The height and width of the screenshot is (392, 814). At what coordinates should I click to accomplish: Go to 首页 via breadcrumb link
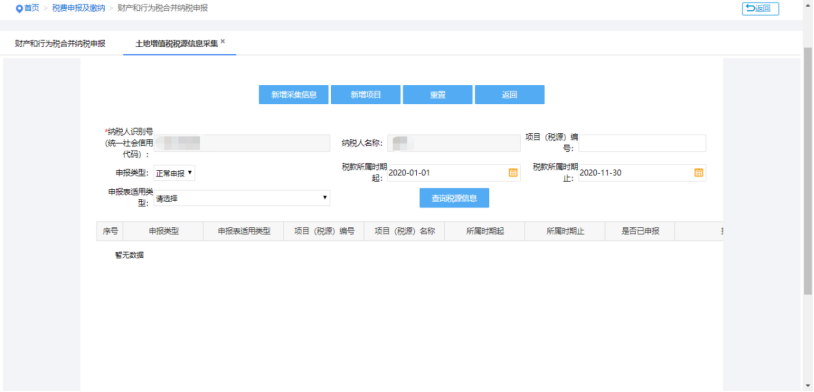pos(32,8)
